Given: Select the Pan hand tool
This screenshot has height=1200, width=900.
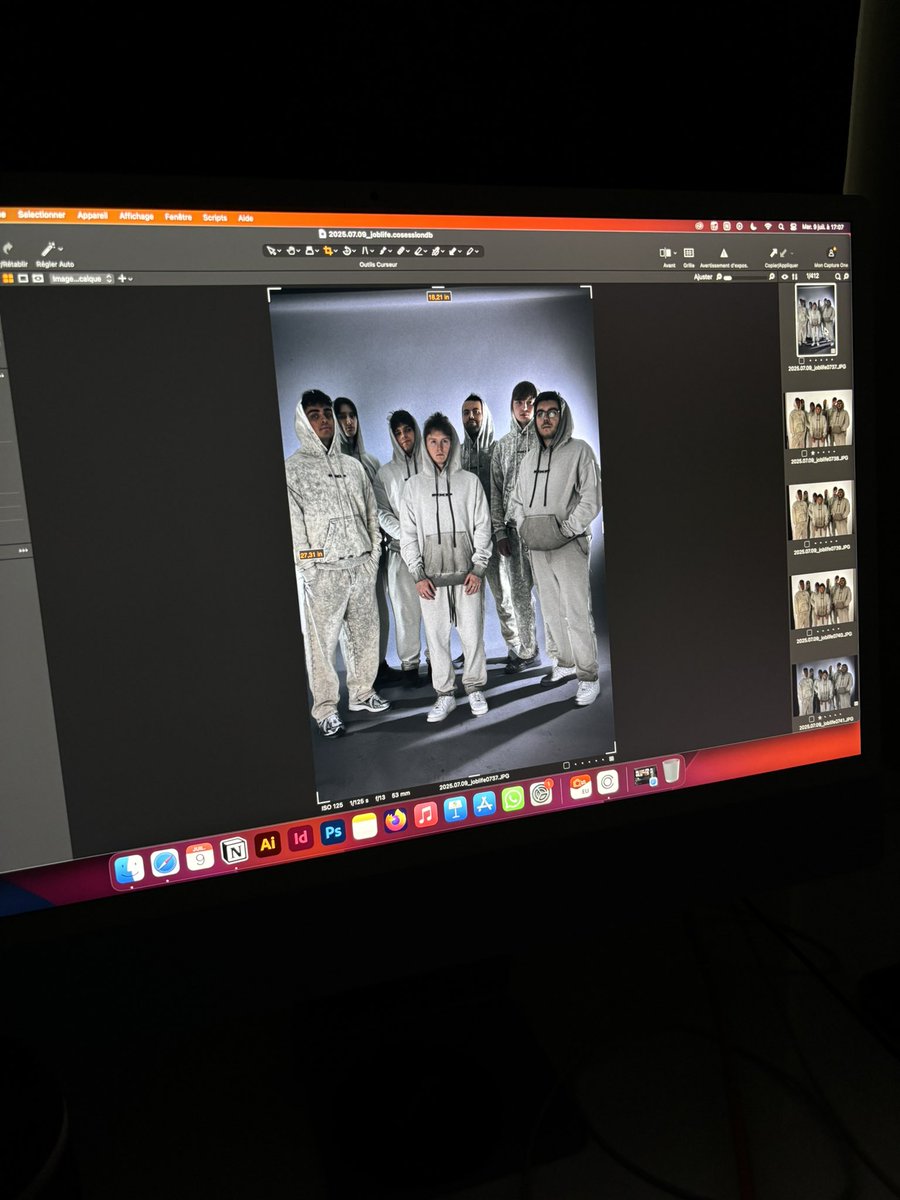Looking at the screenshot, I should [x=290, y=250].
